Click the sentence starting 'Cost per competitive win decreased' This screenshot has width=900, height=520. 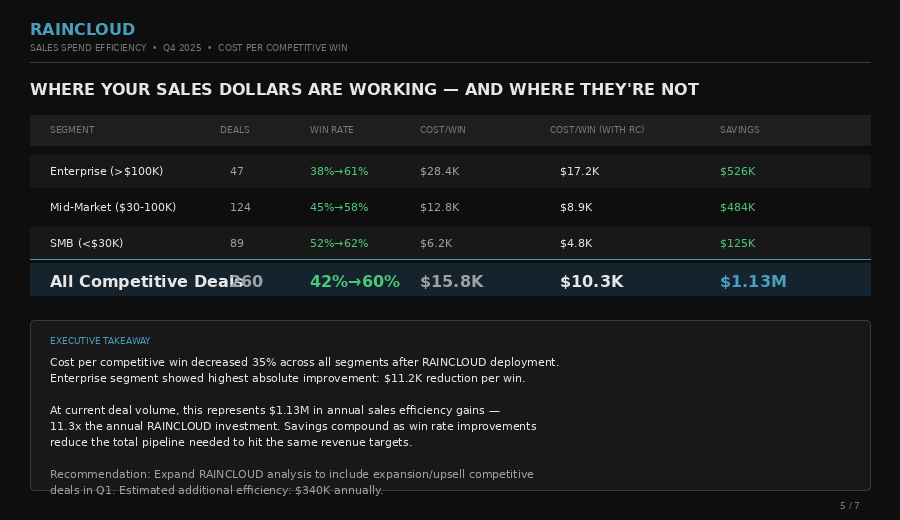coord(304,362)
